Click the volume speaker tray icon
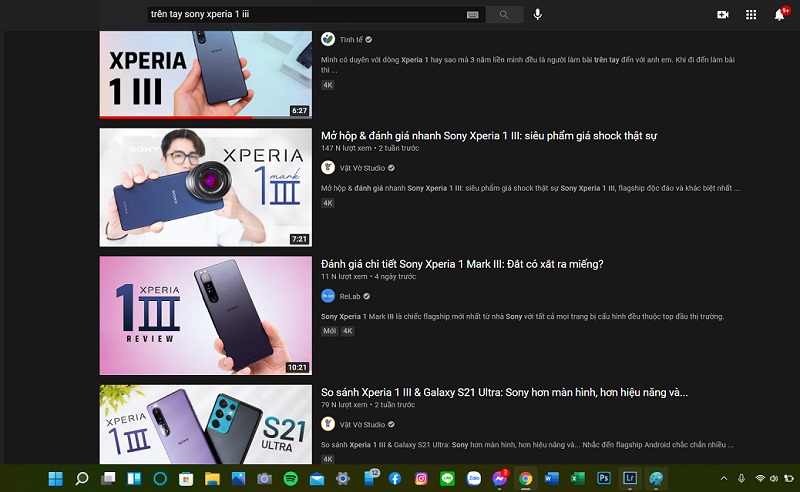The height and width of the screenshot is (492, 800). coord(774,479)
